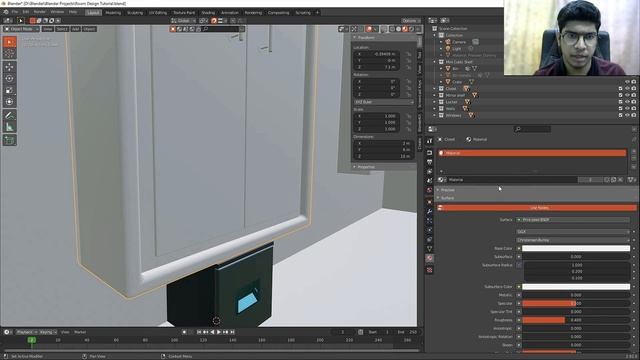Viewport: 640px width, 360px height.
Task: Hide the Windows collection eye icon
Action: click(627, 115)
